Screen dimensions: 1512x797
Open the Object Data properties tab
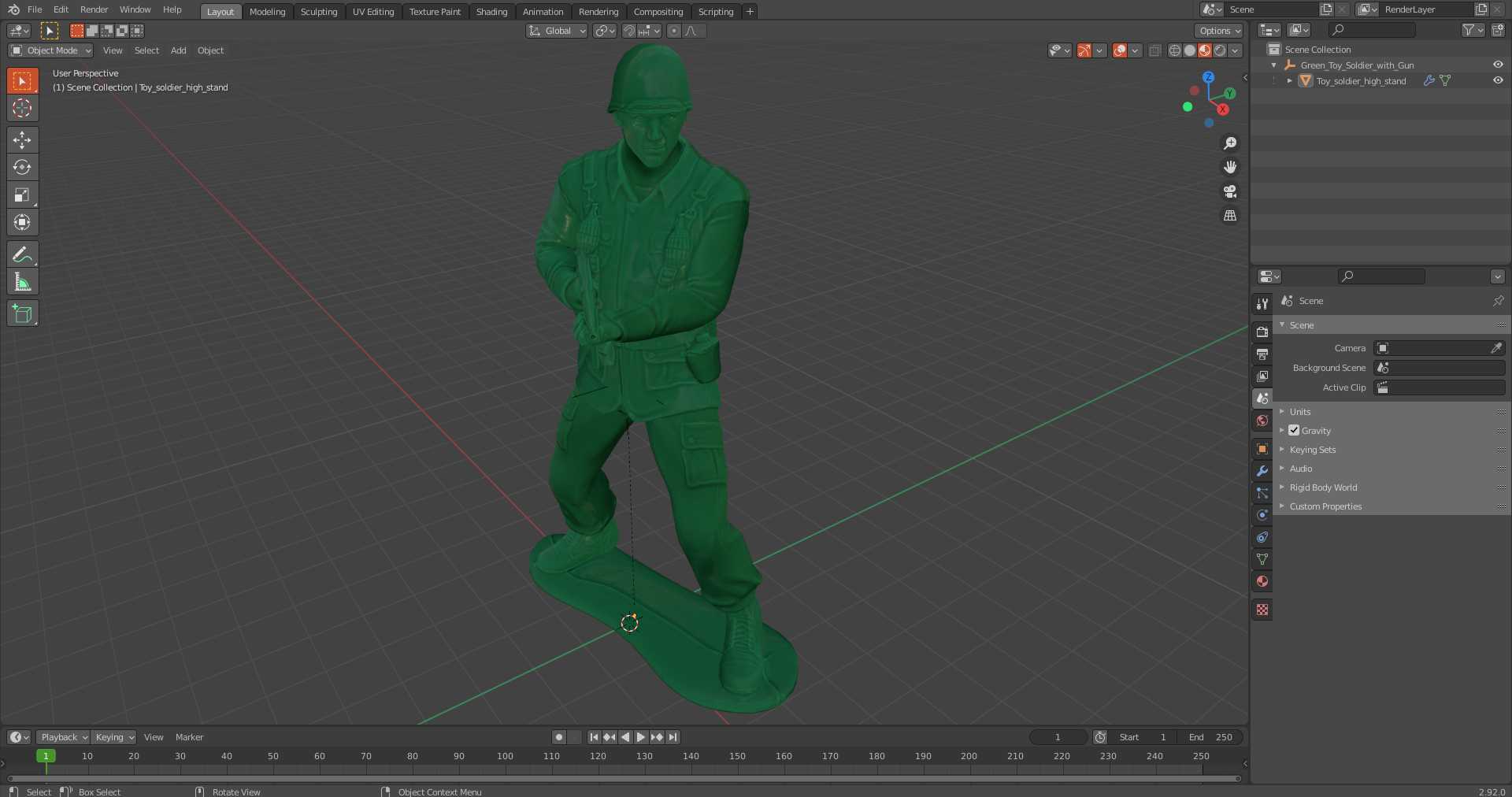click(x=1262, y=559)
